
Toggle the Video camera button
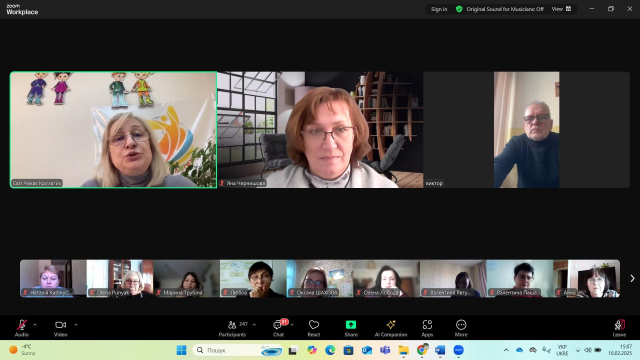[x=60, y=328]
